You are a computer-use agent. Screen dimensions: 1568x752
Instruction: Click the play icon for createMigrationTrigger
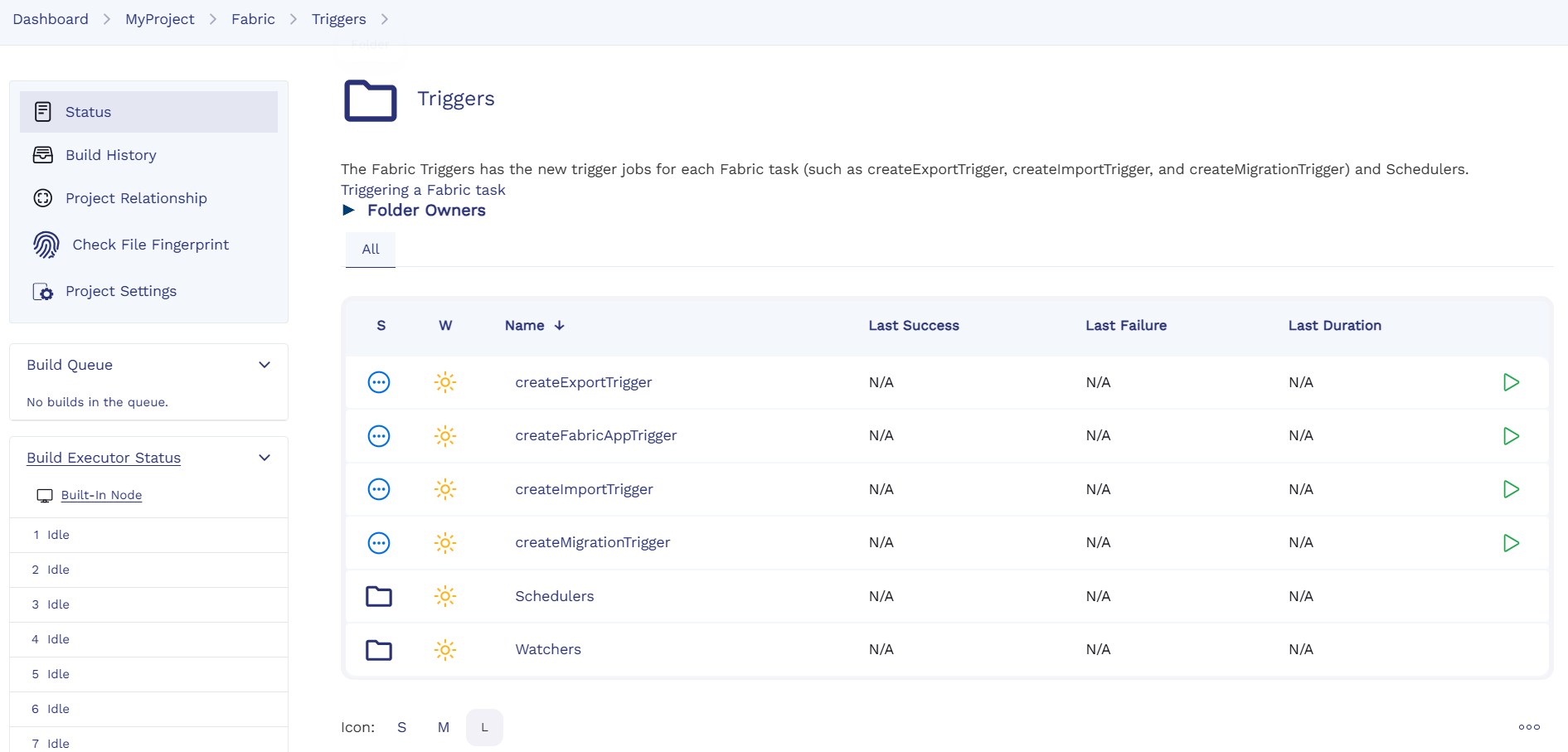pos(1511,543)
